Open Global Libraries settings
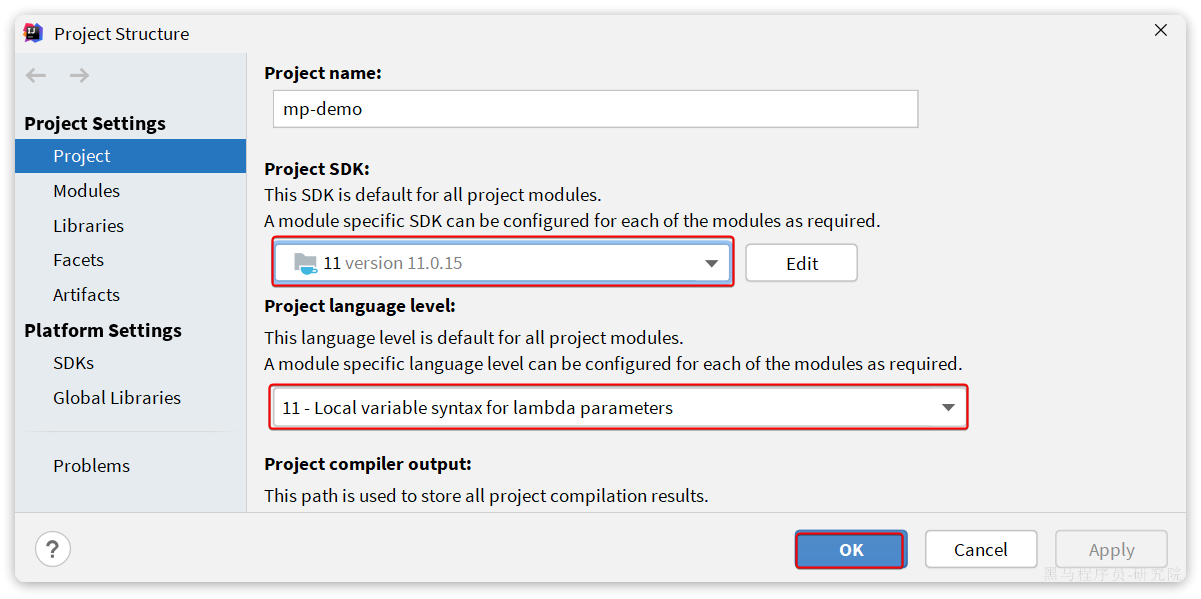 (x=117, y=398)
